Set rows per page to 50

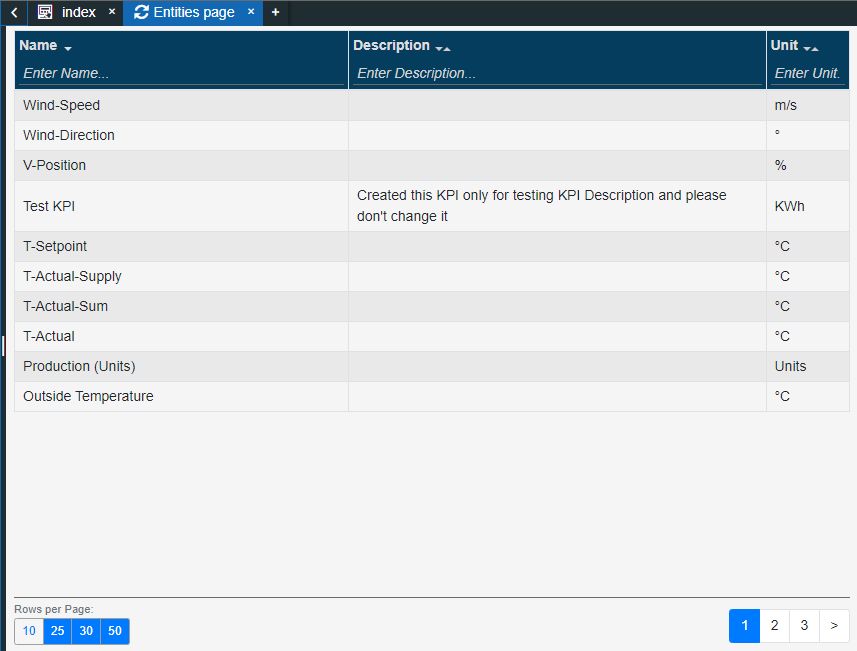point(115,631)
